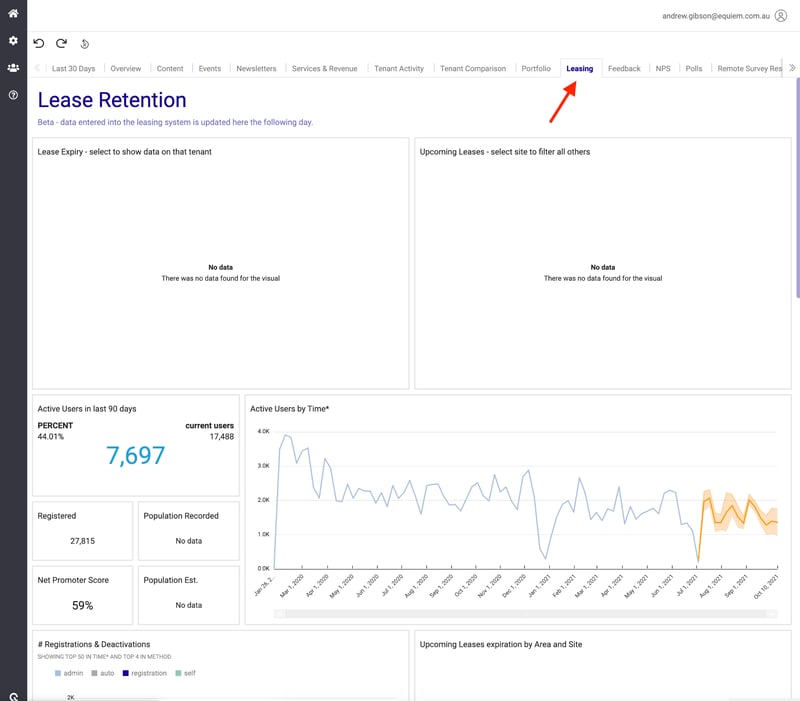The height and width of the screenshot is (701, 800).
Task: Open the Home icon in sidebar
Action: [x=13, y=13]
